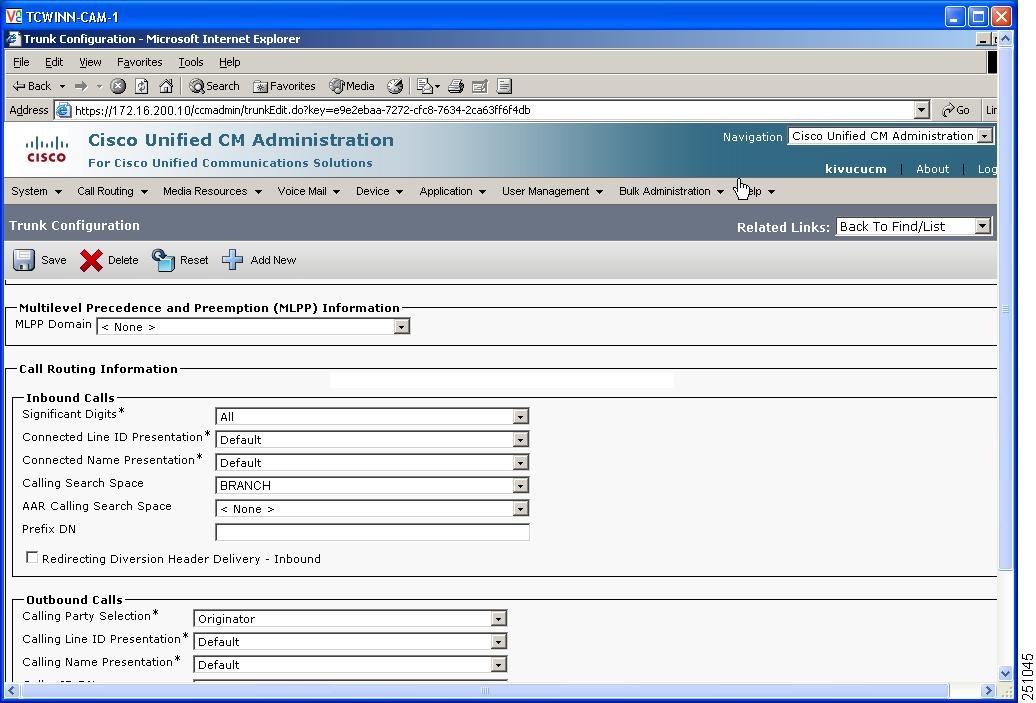The width and height of the screenshot is (1036, 703).
Task: Stop page loading in IE toolbar
Action: [x=118, y=86]
